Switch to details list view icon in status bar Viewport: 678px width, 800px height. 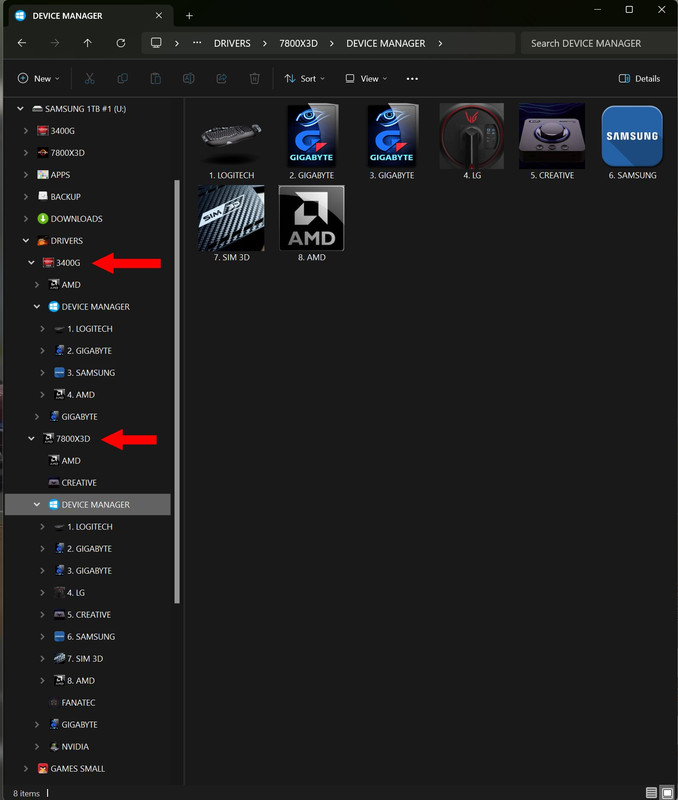(x=651, y=793)
